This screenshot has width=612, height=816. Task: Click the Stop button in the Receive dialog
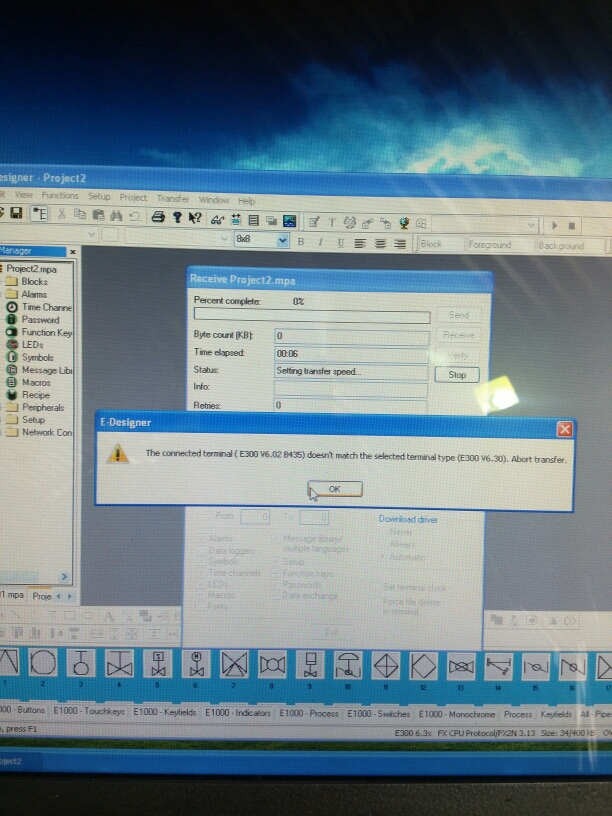[457, 375]
